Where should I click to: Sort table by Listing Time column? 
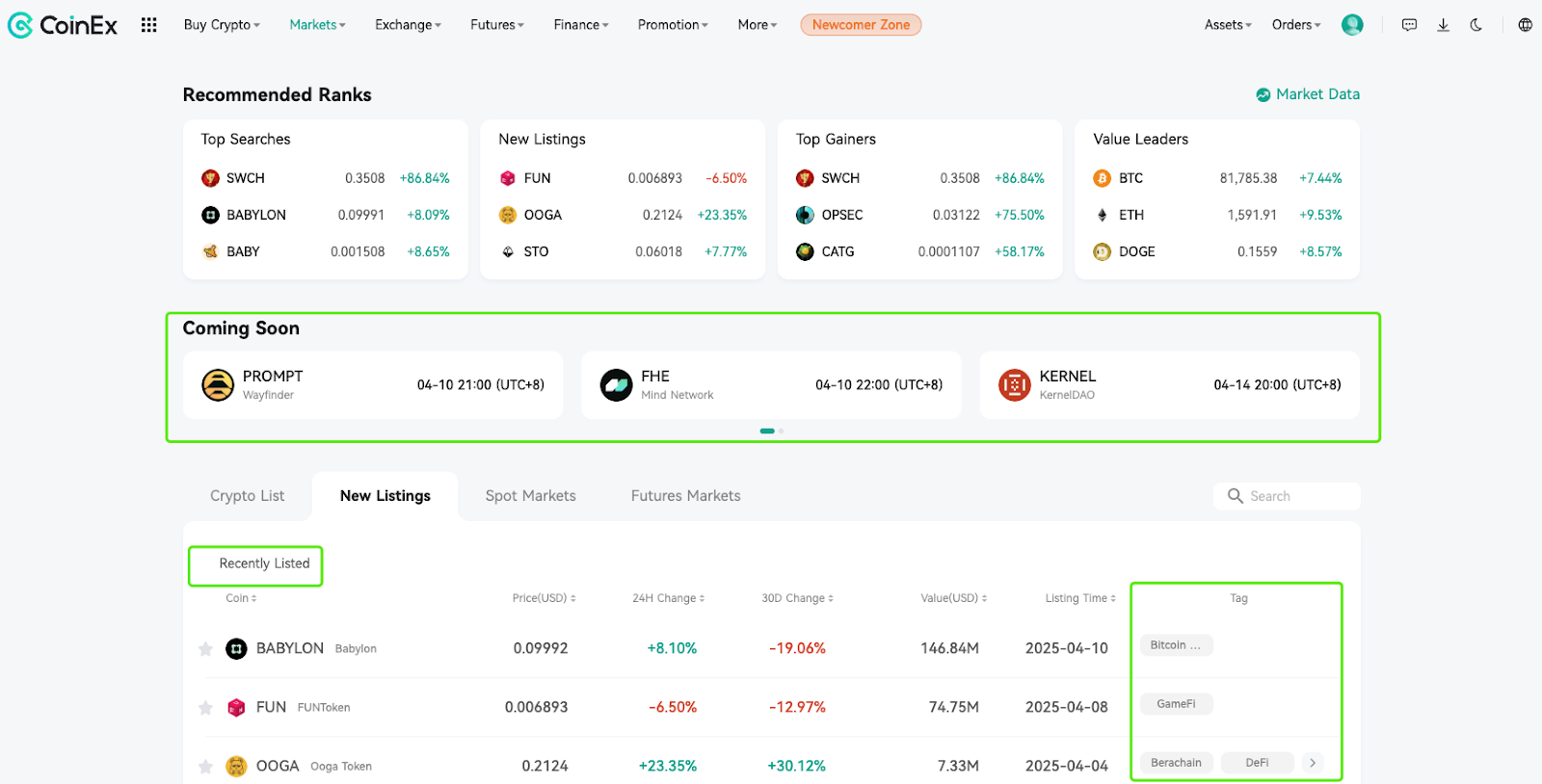1080,598
